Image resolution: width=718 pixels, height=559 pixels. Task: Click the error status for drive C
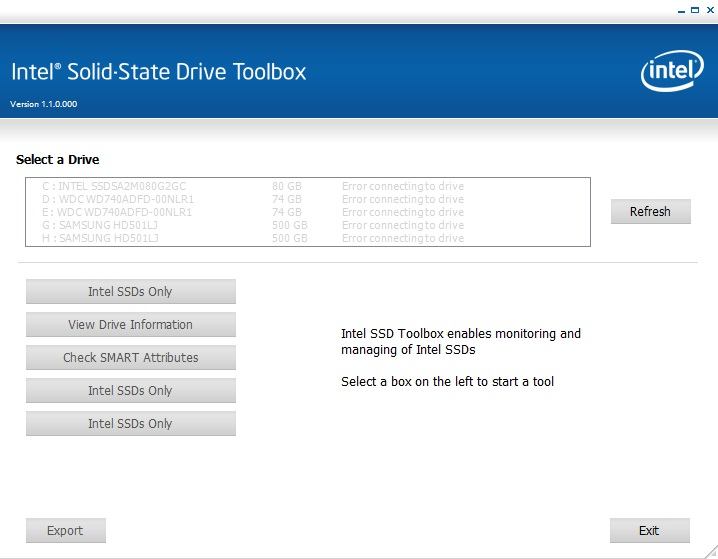click(x=403, y=186)
